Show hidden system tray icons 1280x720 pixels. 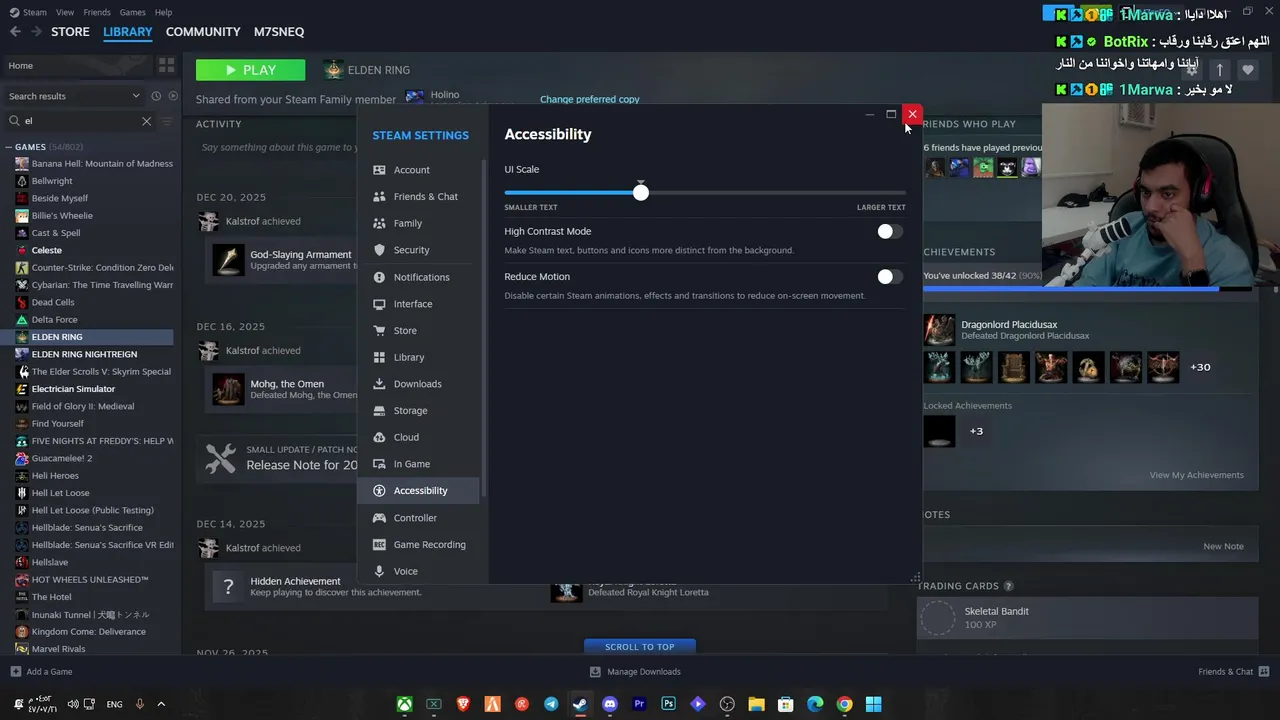pos(161,704)
